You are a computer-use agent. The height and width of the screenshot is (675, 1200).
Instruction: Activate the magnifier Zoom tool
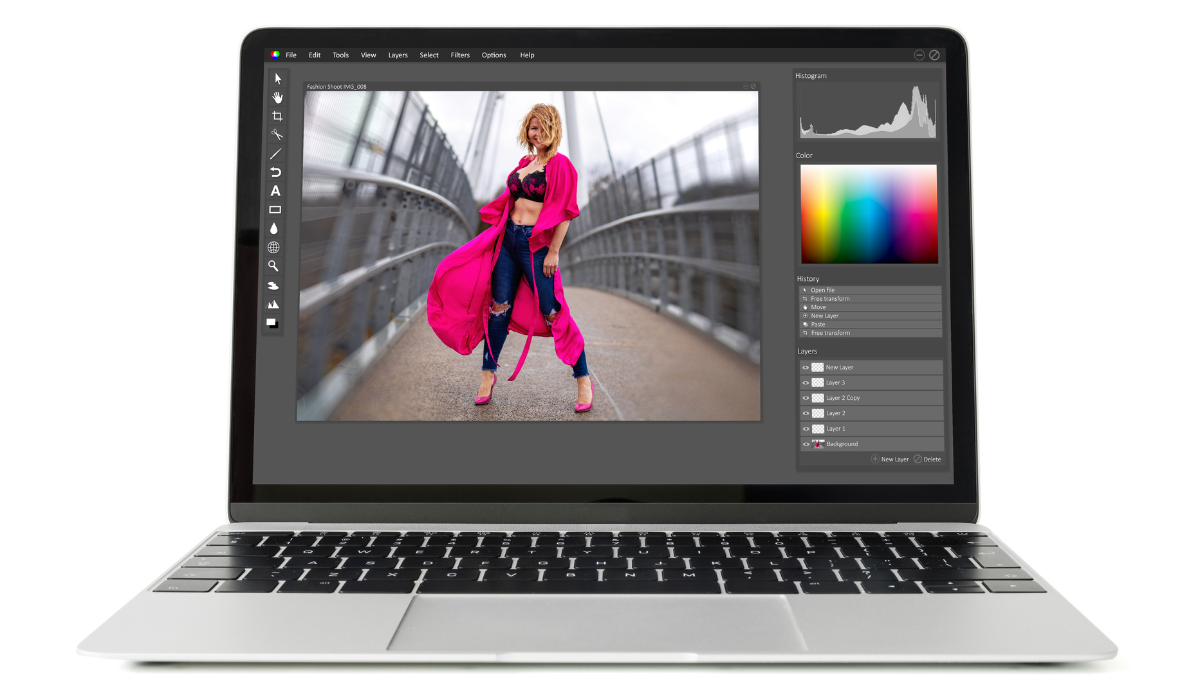273,266
